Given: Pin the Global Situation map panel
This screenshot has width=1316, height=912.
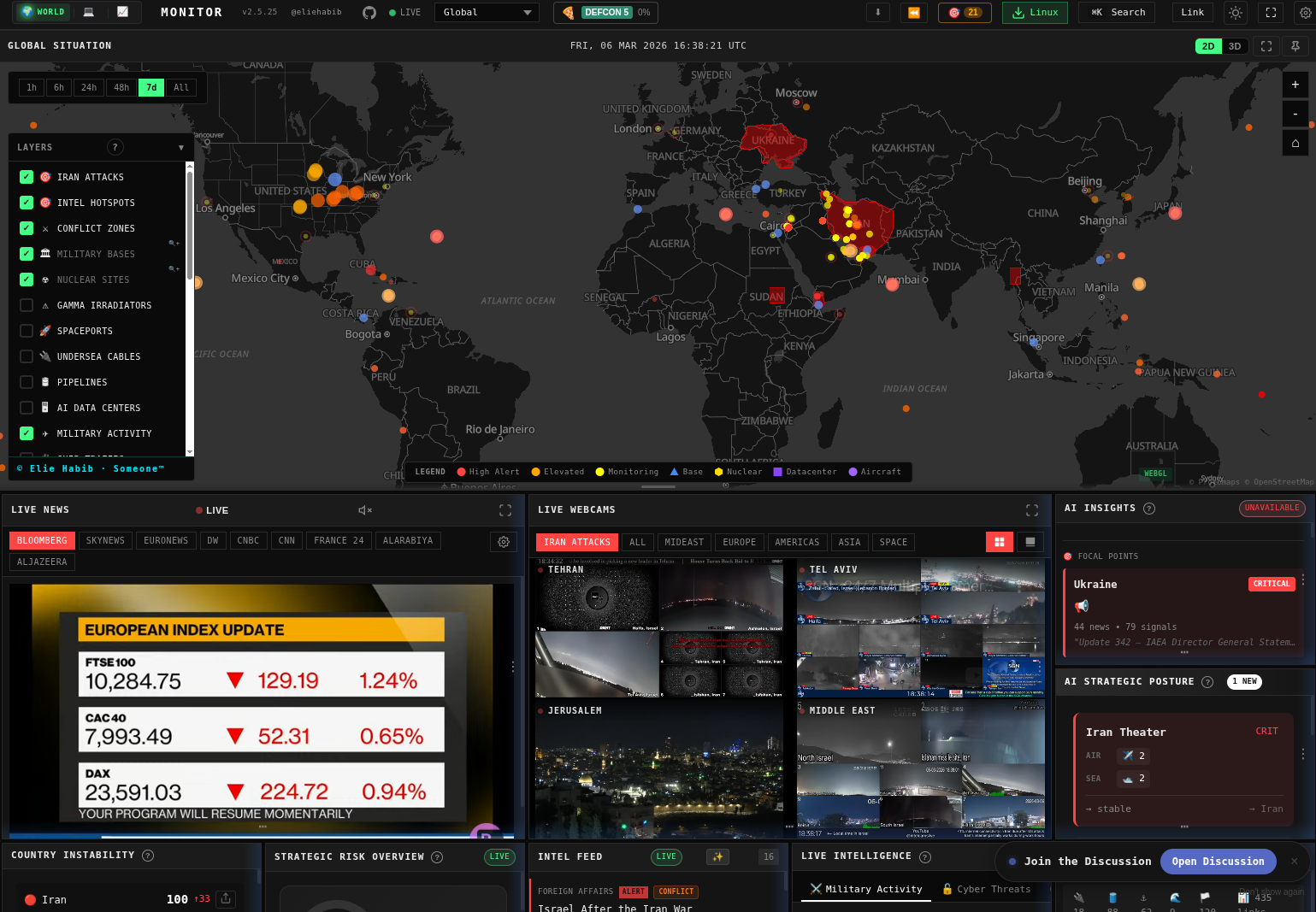Looking at the screenshot, I should pyautogui.click(x=1296, y=46).
